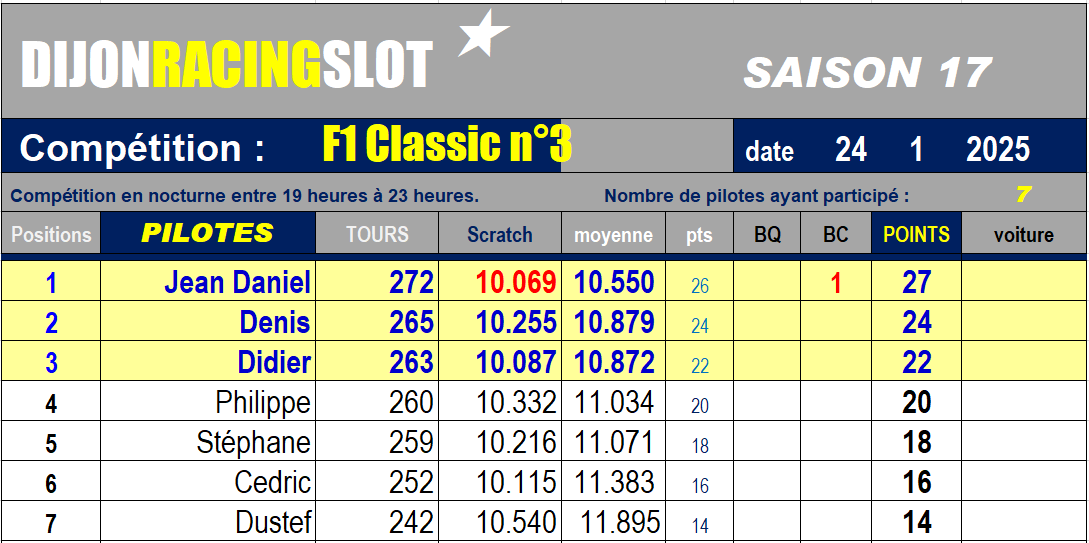
Task: Click the F1 Classic n°3 competition title
Action: (447, 145)
